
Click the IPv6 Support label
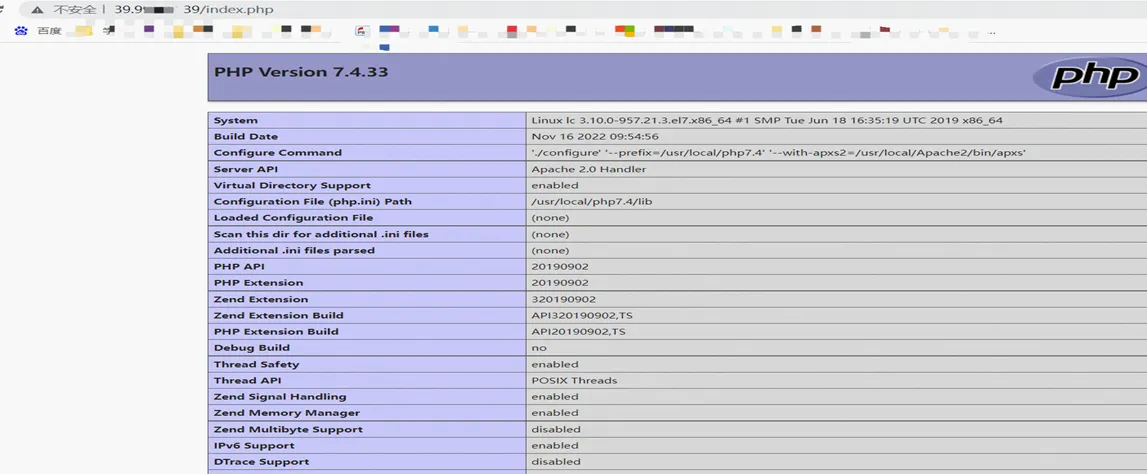point(254,446)
